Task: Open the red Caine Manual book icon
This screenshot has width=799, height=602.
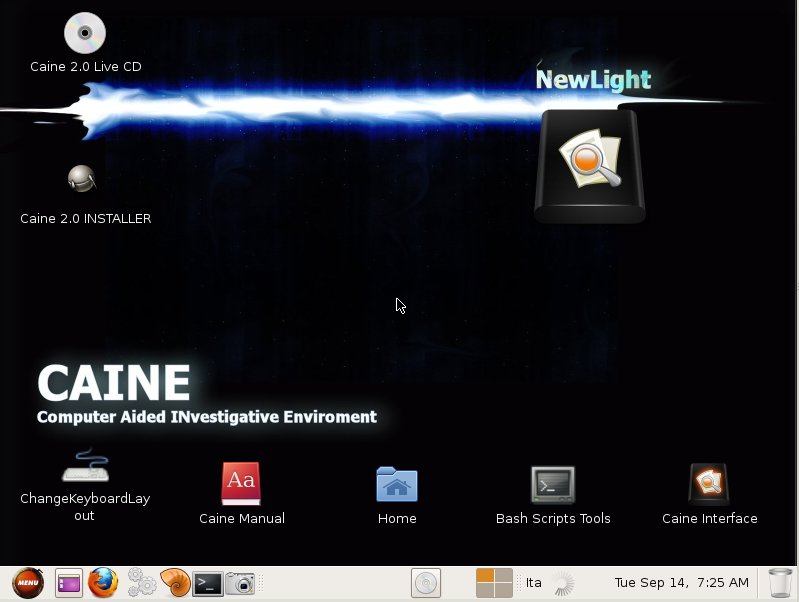Action: point(241,484)
